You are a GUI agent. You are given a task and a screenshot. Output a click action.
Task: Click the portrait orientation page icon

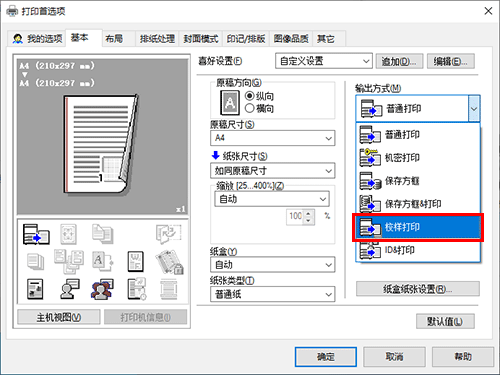[230, 103]
